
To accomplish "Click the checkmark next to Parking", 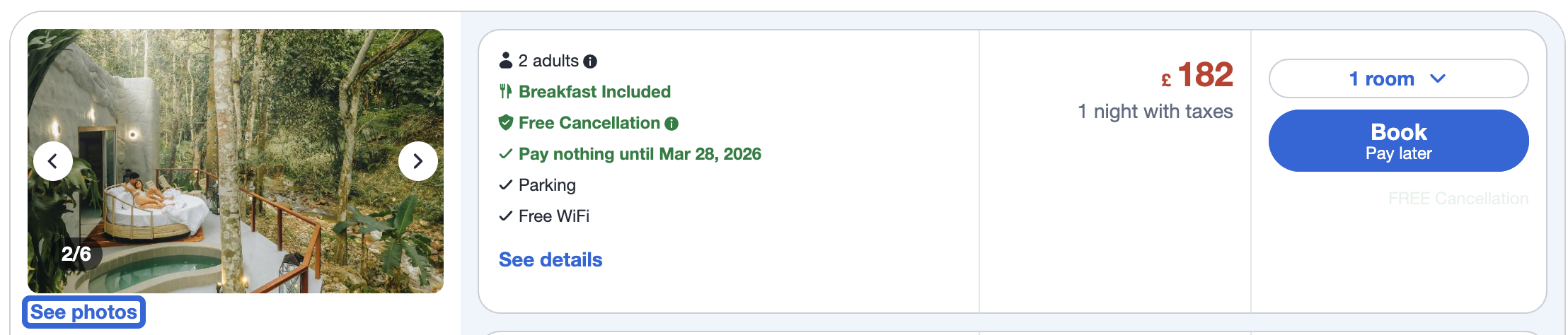I will click(505, 185).
